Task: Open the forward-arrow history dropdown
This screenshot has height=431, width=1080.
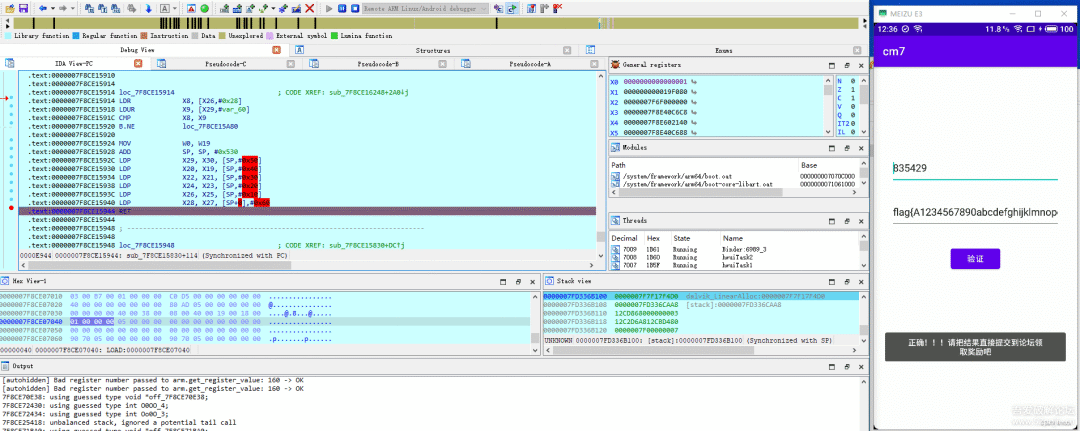Action: click(72, 8)
